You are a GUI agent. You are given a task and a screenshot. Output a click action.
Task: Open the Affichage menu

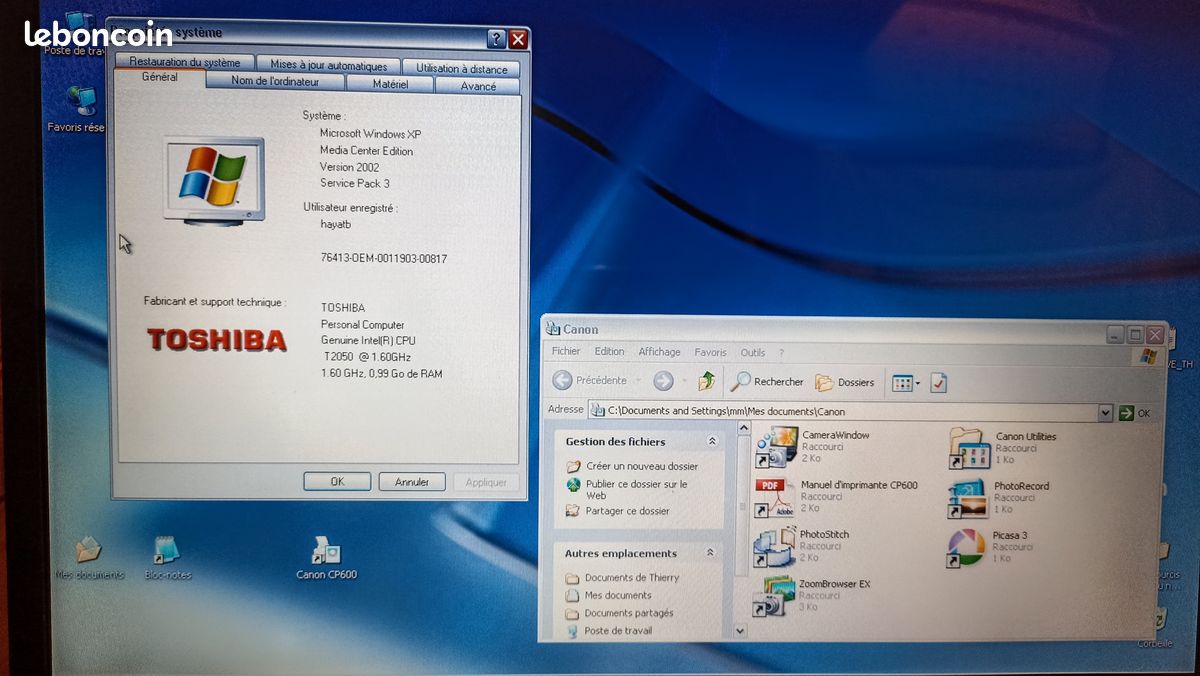(659, 352)
